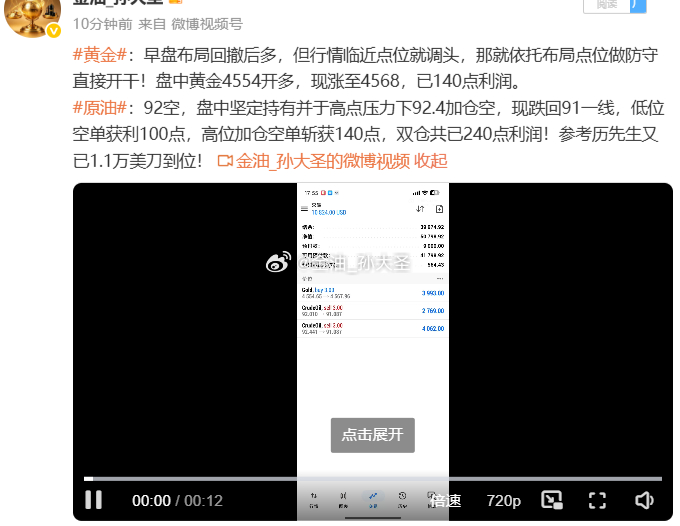
Task: Open the 倍速 playback speed menu
Action: pos(445,500)
